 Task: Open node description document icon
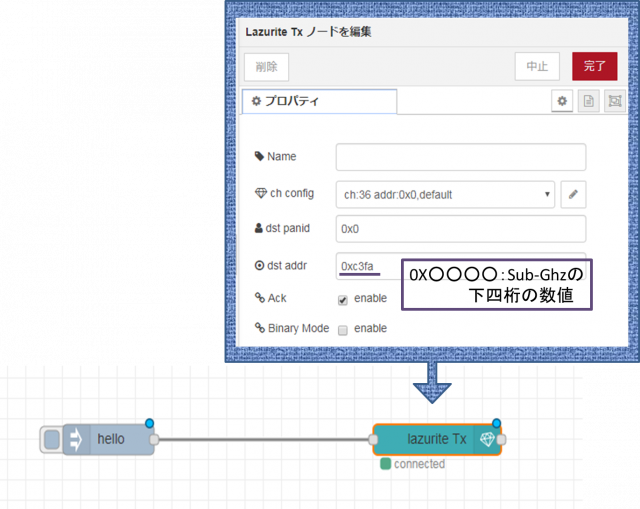click(x=589, y=101)
